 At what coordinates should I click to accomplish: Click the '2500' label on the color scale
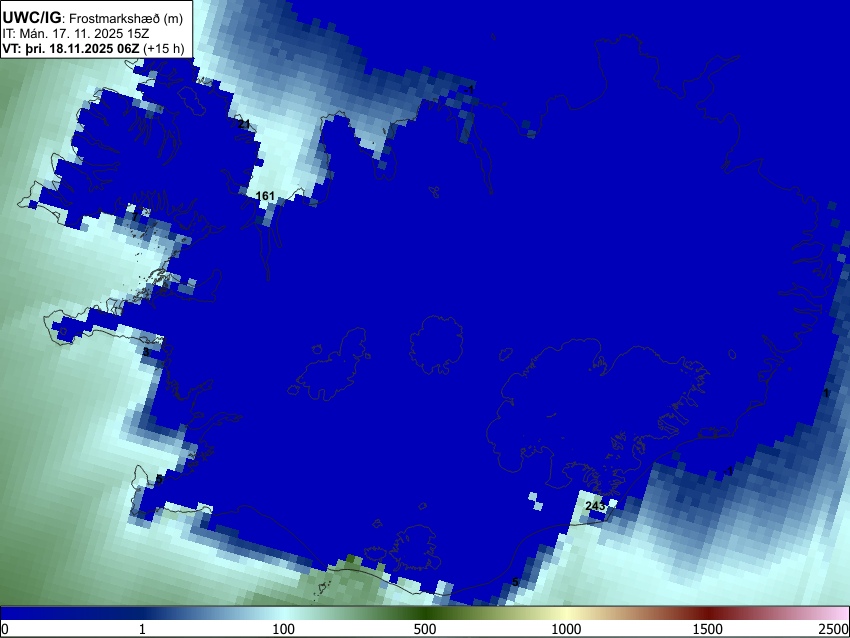coord(834,629)
